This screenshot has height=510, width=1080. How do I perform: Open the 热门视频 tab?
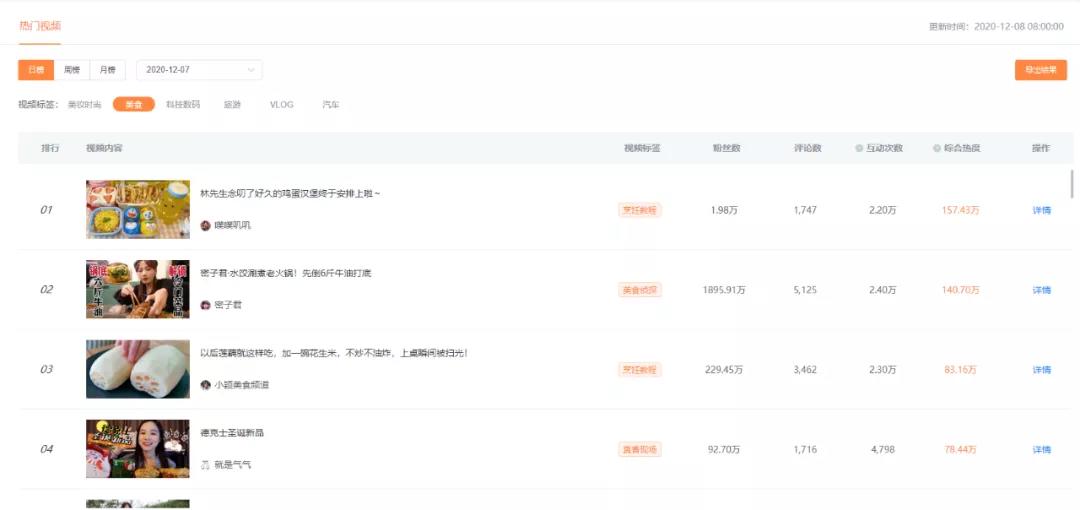40,26
